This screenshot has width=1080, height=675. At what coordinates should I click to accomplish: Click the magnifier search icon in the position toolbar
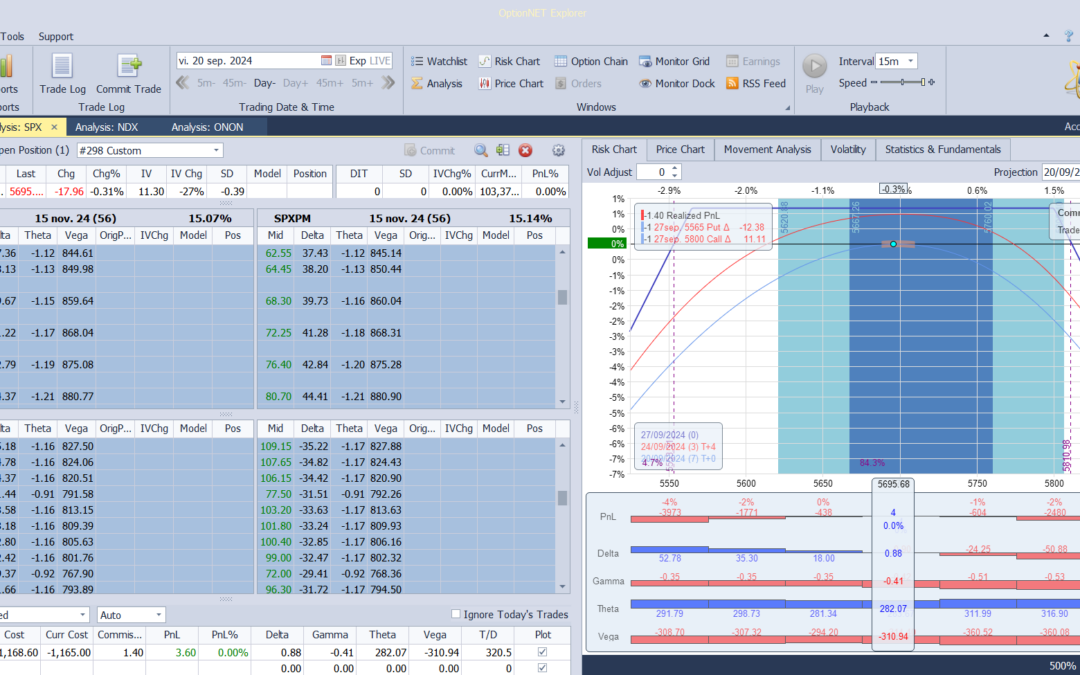click(x=481, y=150)
